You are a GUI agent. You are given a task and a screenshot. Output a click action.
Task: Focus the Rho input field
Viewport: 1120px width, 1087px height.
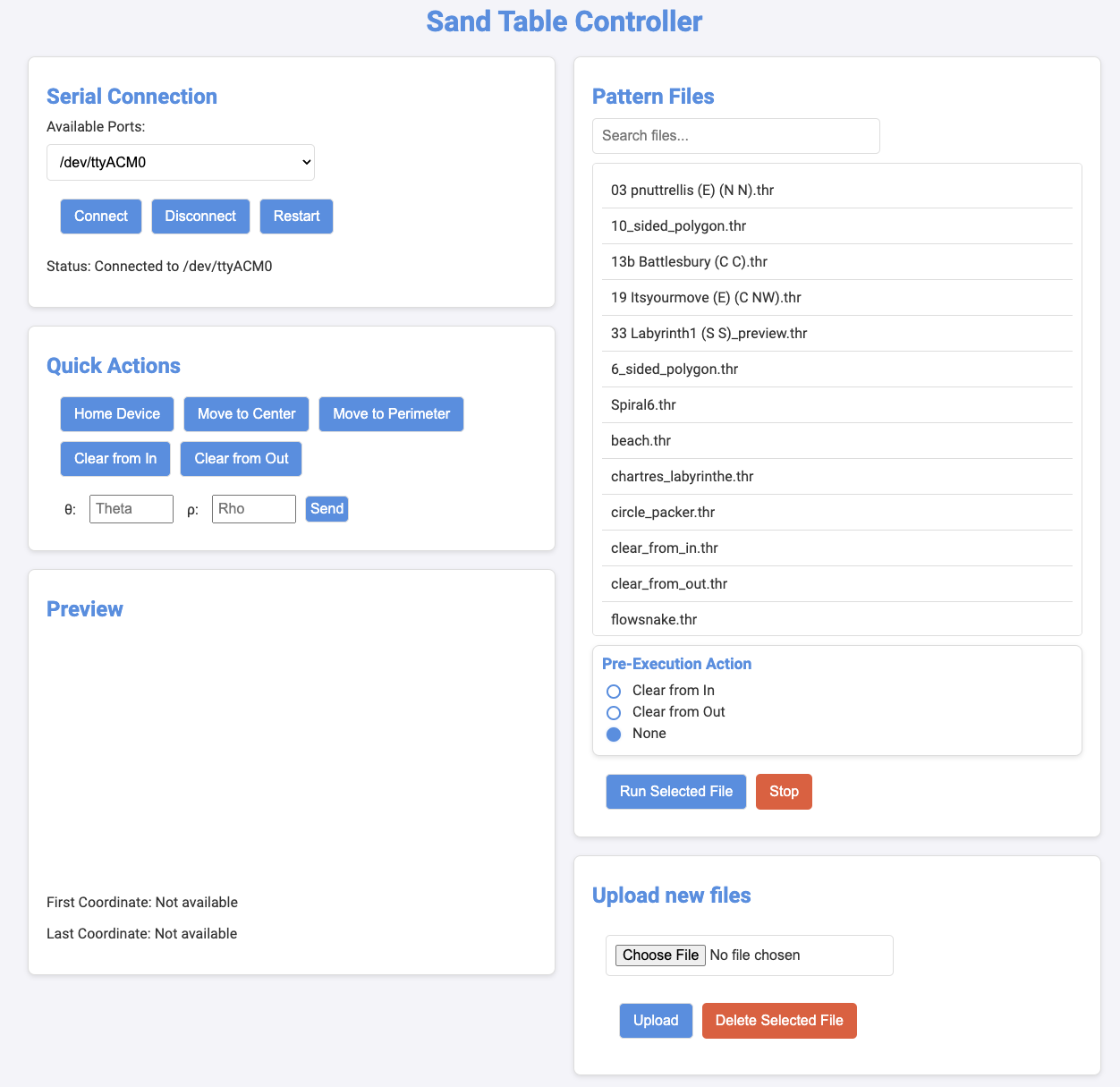coord(254,509)
